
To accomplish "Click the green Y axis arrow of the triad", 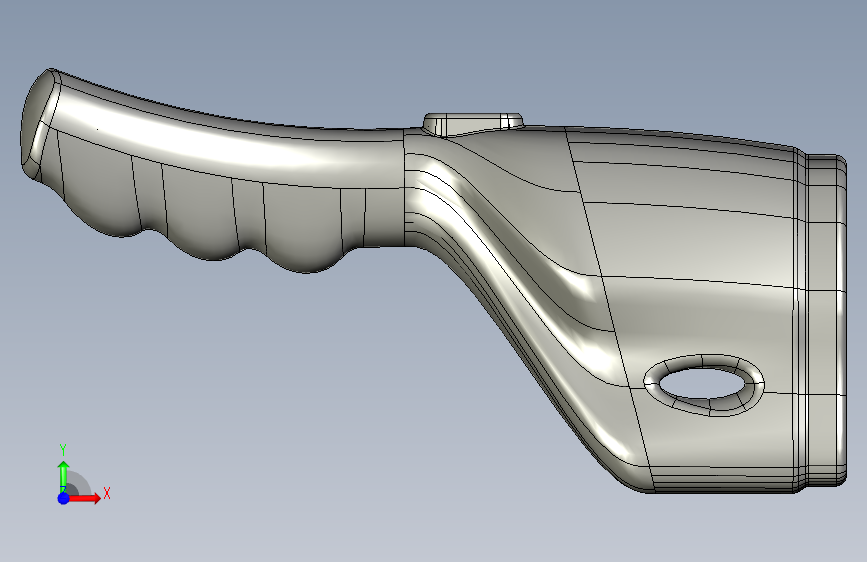I will [64, 476].
